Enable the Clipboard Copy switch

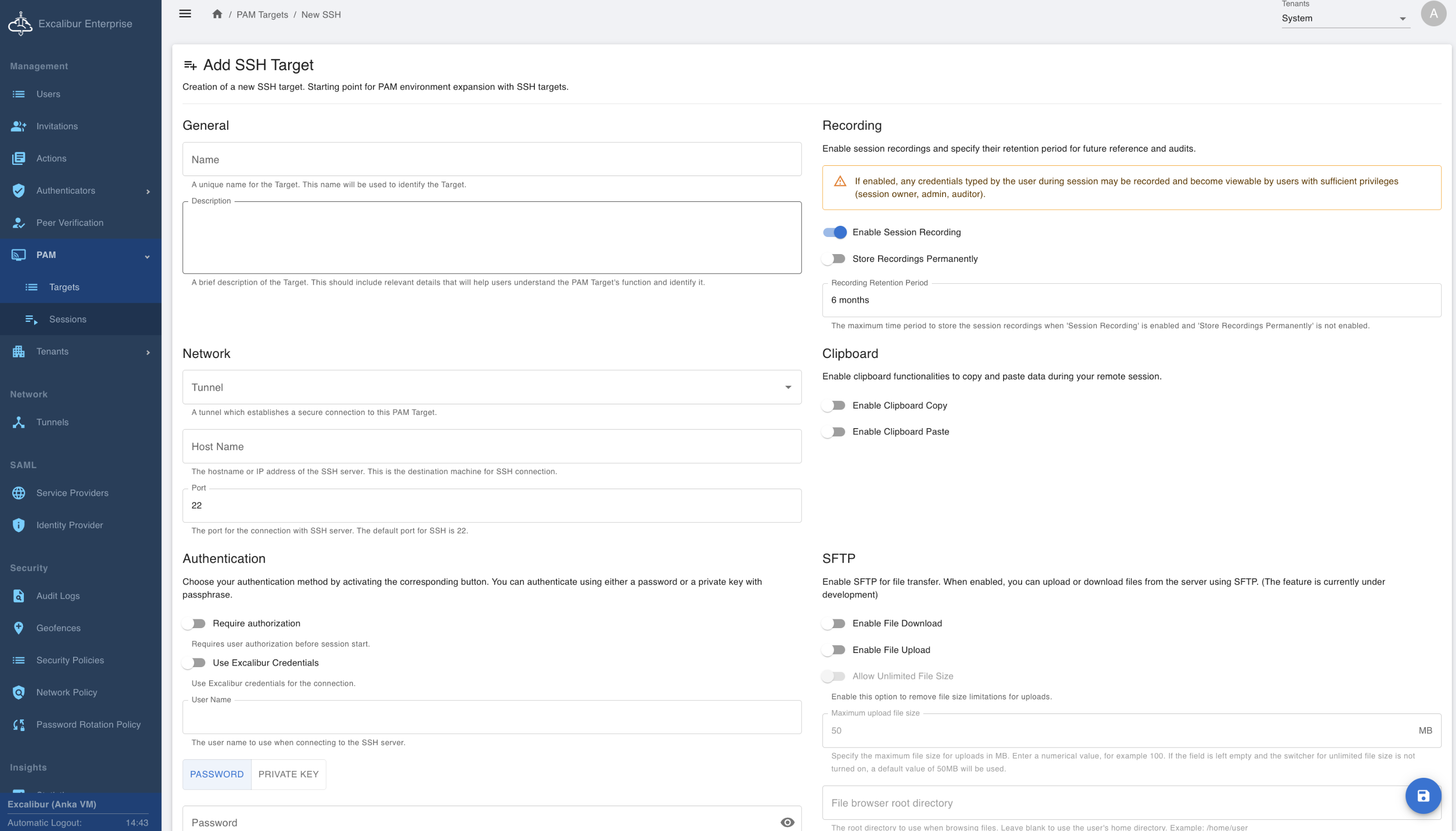pos(834,405)
